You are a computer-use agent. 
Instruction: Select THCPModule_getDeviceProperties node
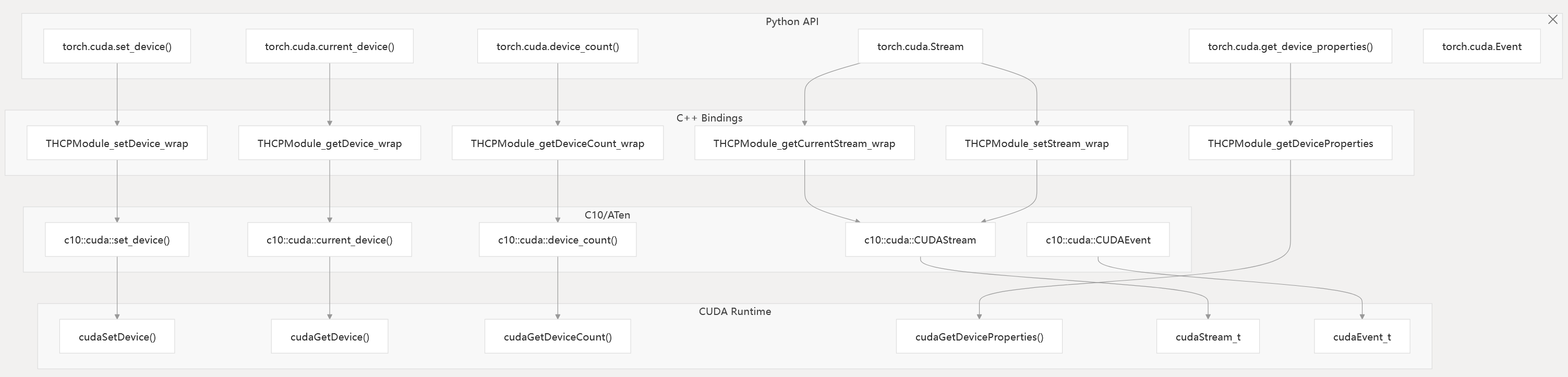1290,143
